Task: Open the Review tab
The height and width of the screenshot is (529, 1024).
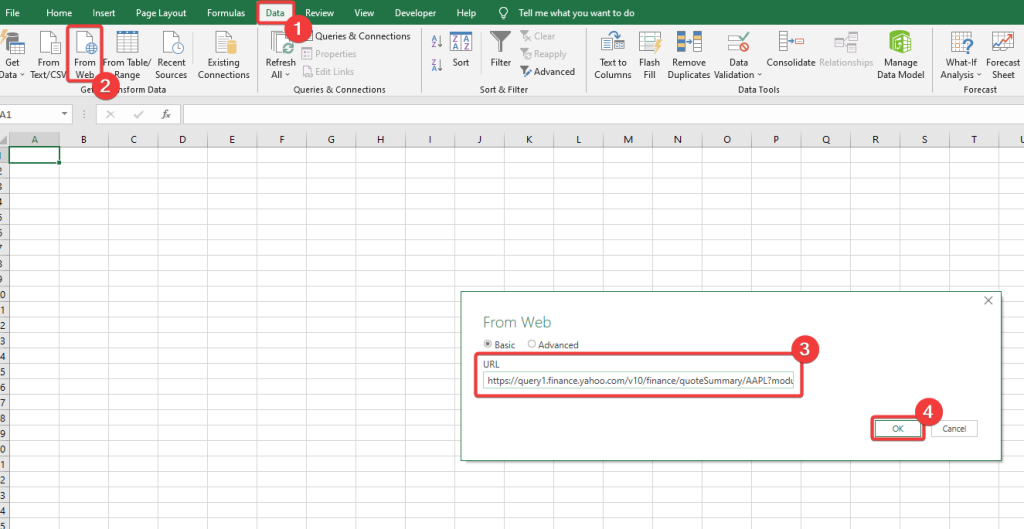Action: click(319, 13)
